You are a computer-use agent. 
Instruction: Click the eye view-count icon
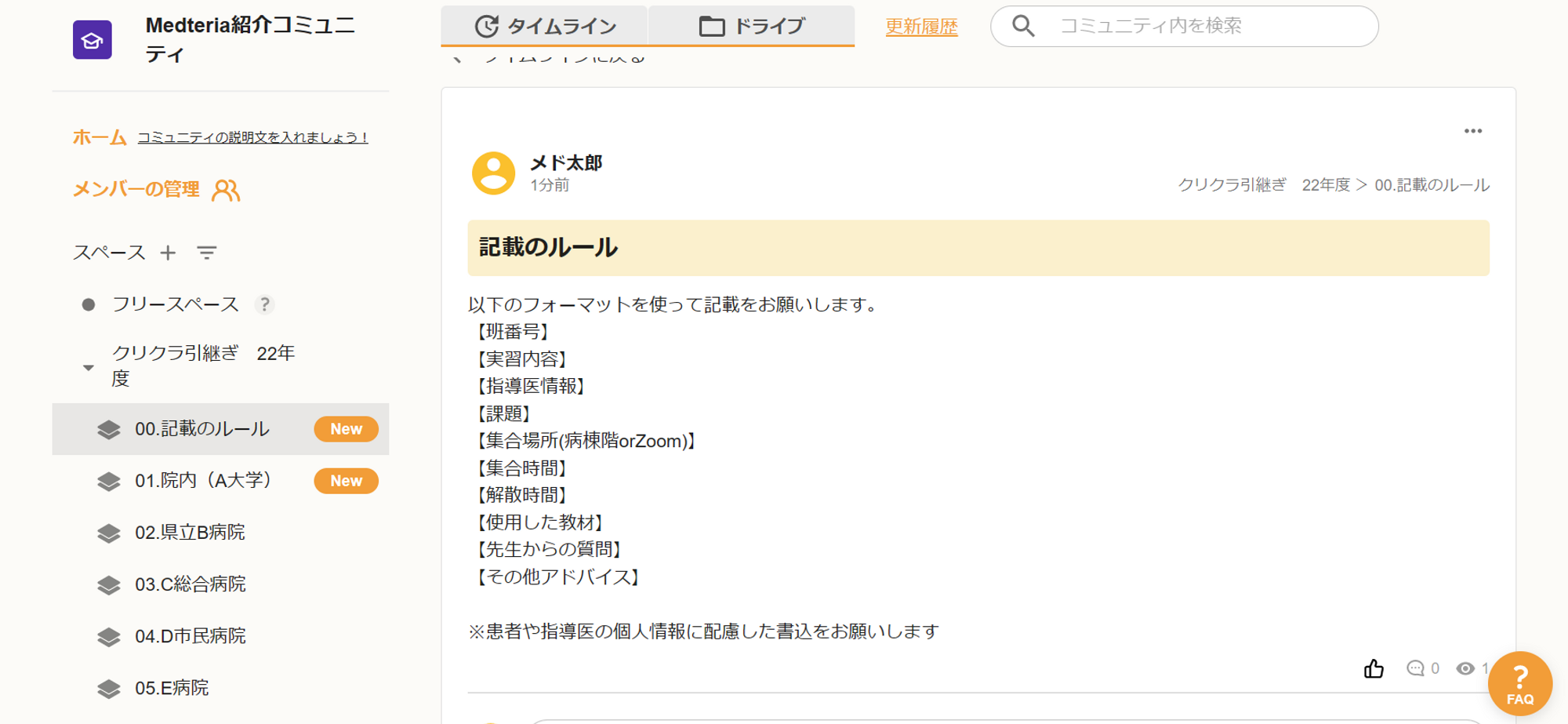[x=1465, y=668]
